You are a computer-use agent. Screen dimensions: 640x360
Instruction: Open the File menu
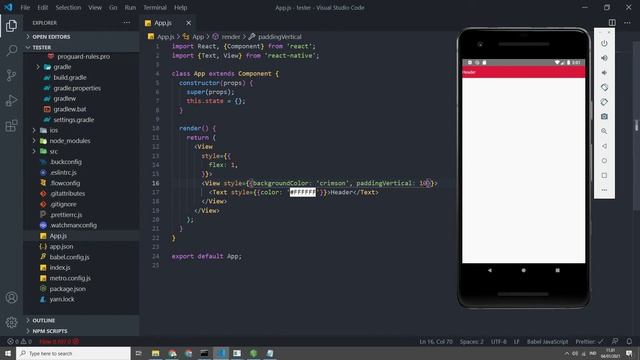[25, 7]
